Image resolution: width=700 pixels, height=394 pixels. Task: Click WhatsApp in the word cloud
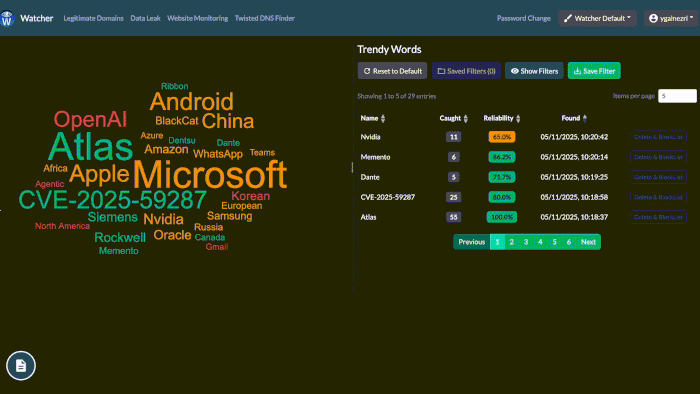point(218,154)
